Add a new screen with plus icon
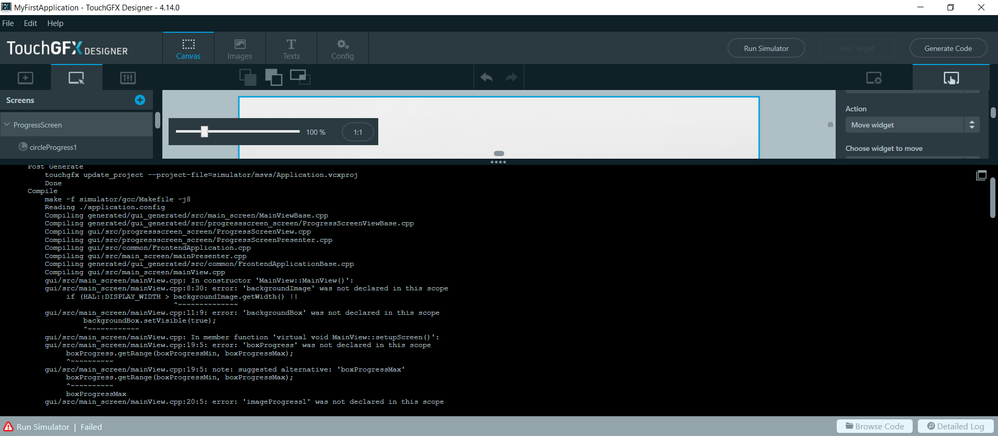 pyautogui.click(x=140, y=100)
